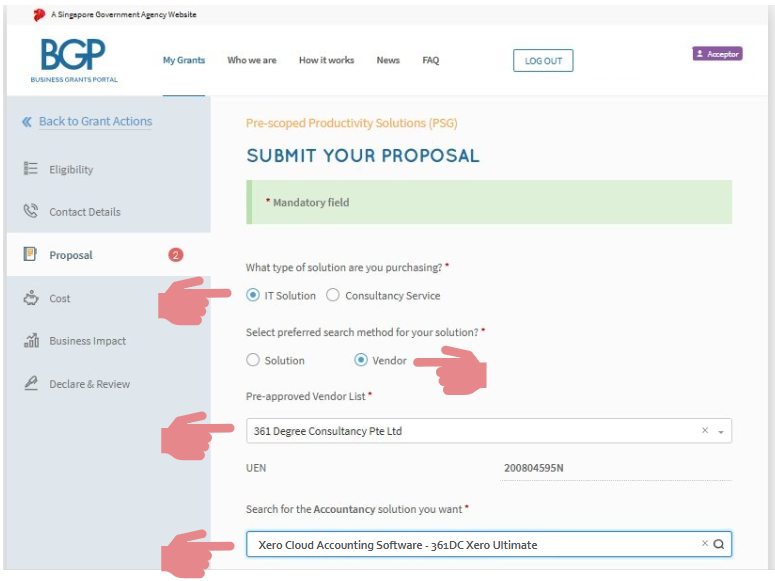Screen dimensions: 775x581
Task: Click the UEN value 200804595N
Action: click(x=533, y=468)
